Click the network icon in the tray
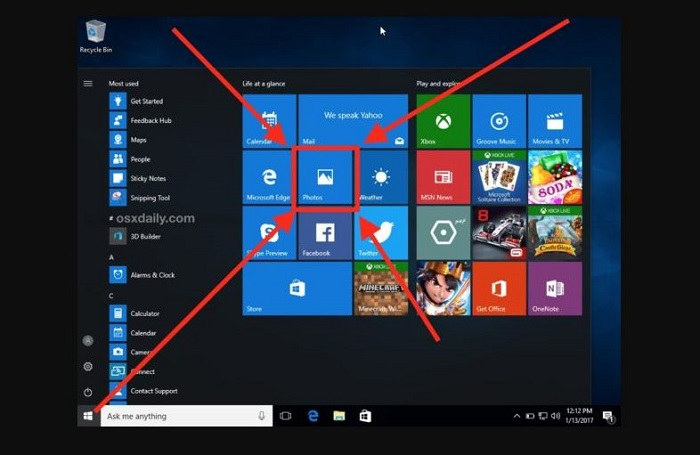Screen dimensions: 700x455 (543, 416)
